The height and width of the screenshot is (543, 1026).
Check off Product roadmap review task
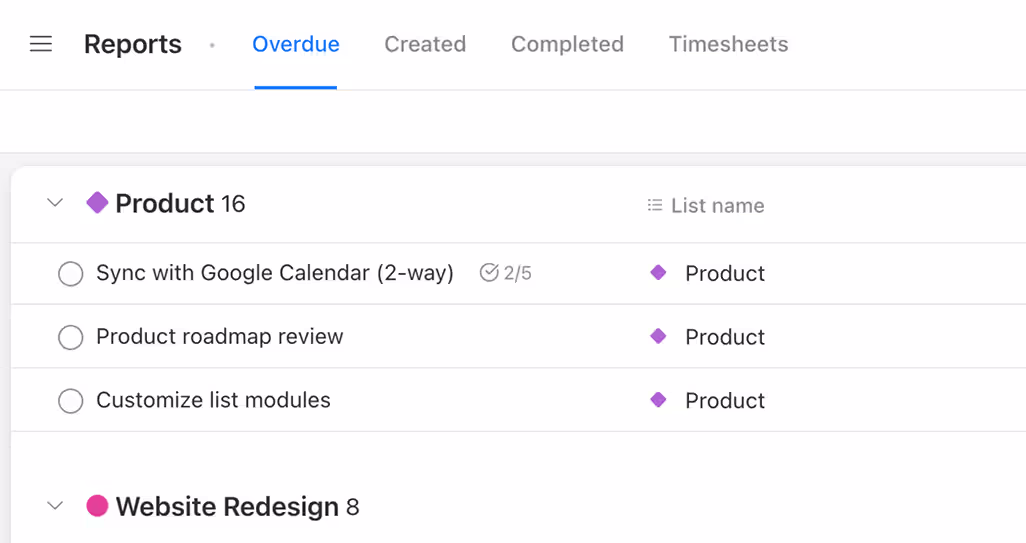point(70,337)
